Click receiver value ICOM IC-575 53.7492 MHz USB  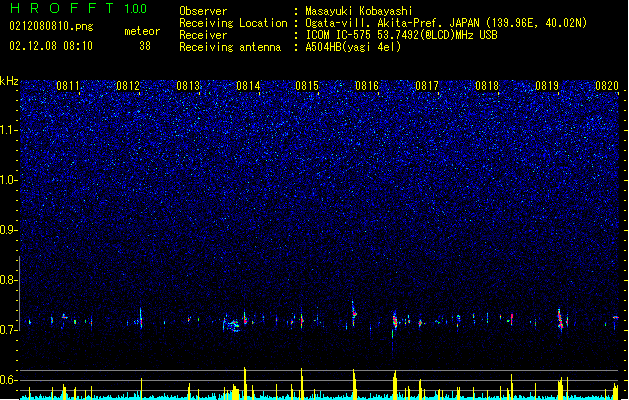coord(401,35)
